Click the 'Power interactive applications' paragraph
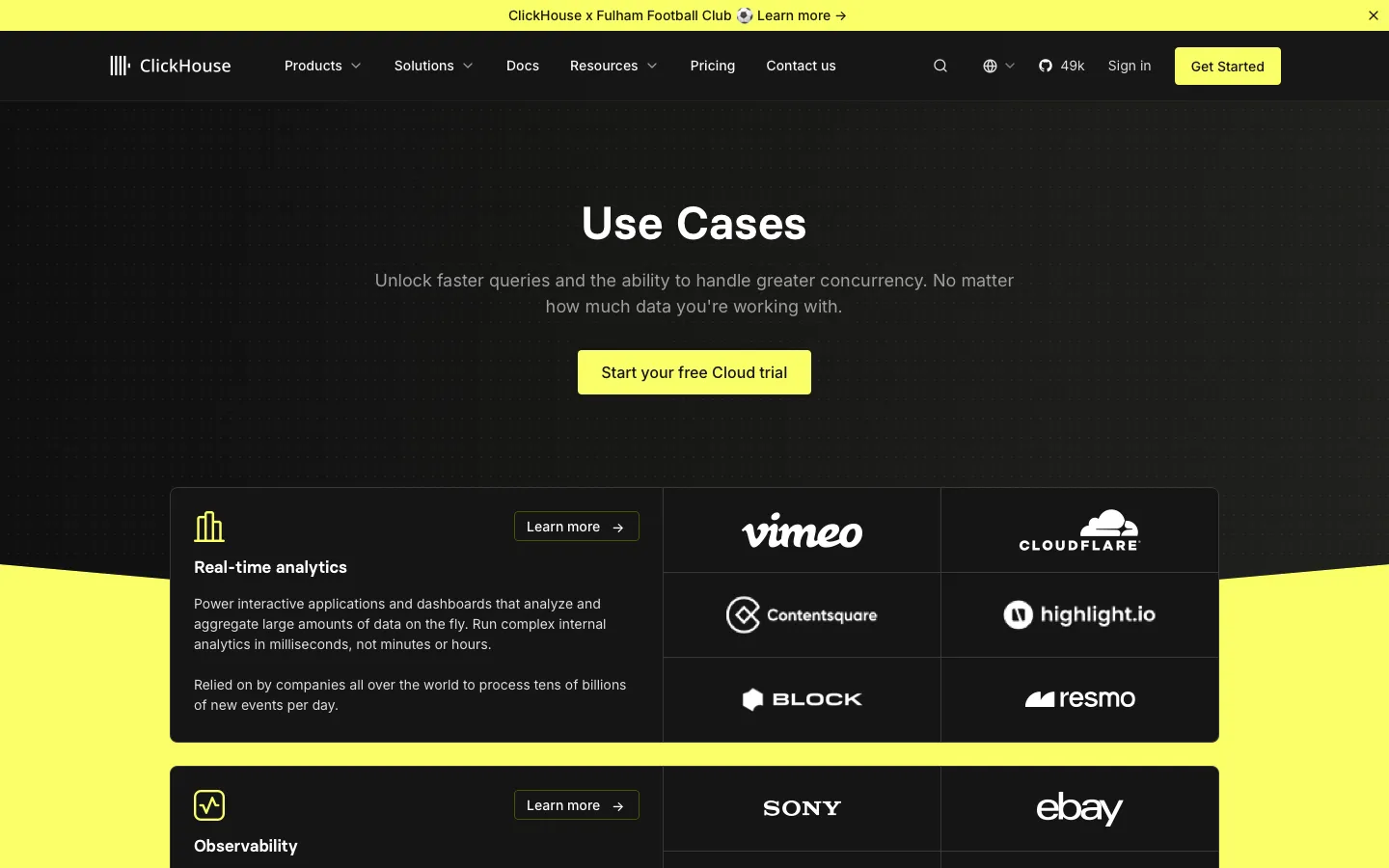Image resolution: width=1389 pixels, height=868 pixels. tap(400, 624)
